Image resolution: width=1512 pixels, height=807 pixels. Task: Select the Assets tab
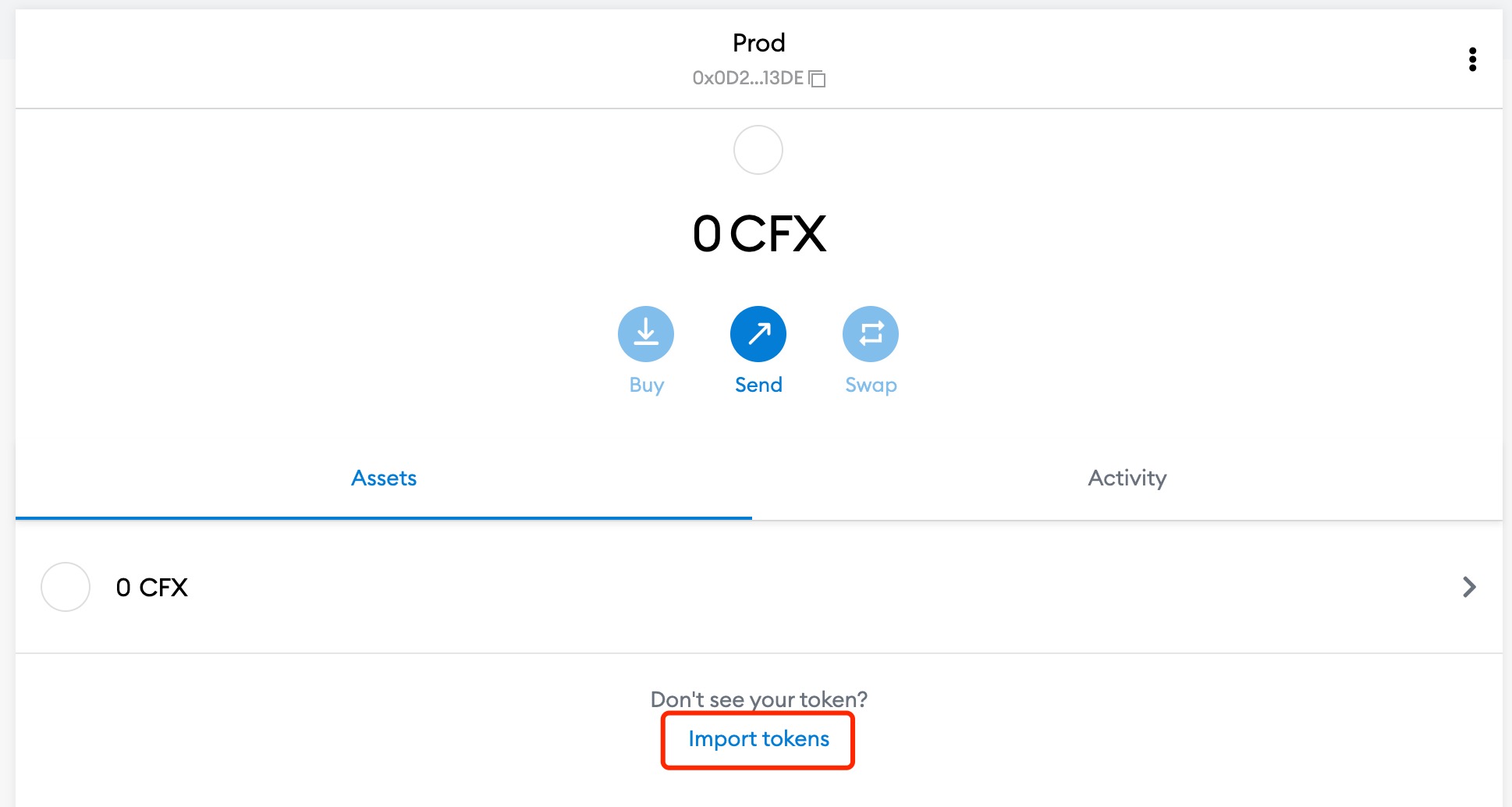(x=383, y=478)
